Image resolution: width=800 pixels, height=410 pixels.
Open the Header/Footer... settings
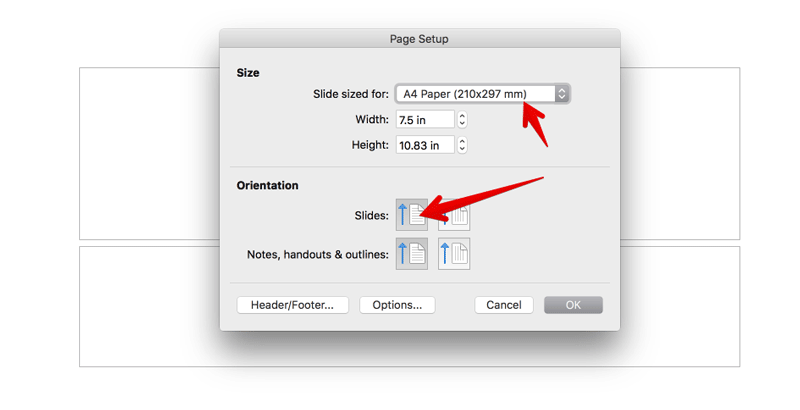pos(292,305)
